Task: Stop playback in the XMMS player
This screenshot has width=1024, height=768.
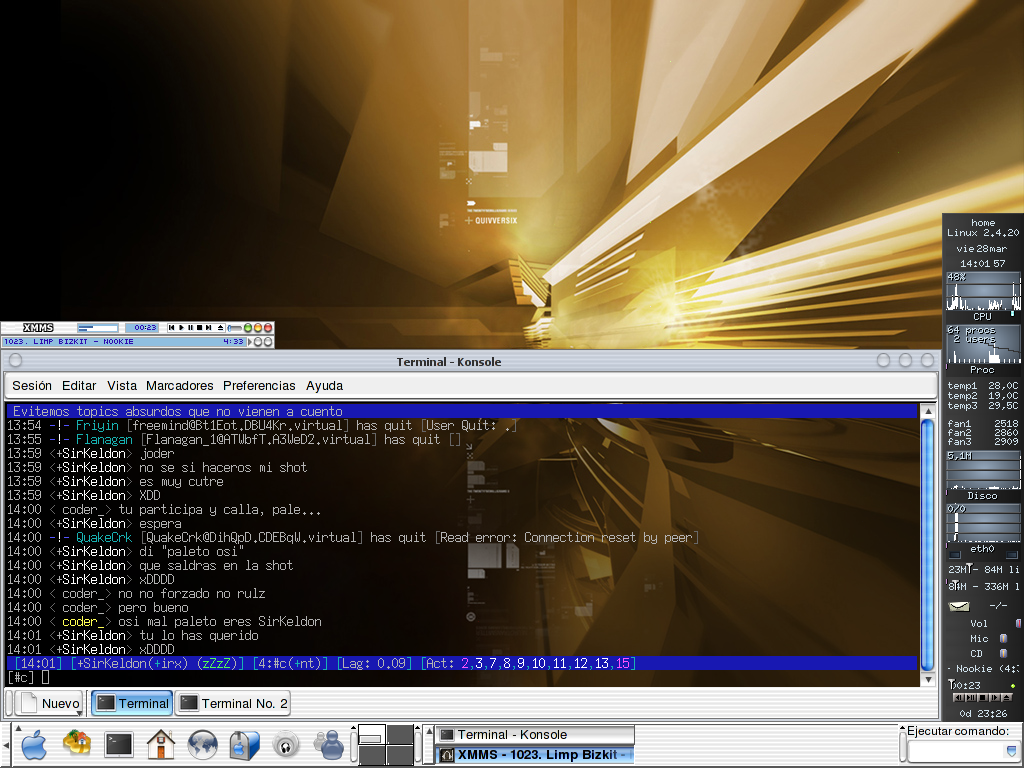Action: click(199, 327)
